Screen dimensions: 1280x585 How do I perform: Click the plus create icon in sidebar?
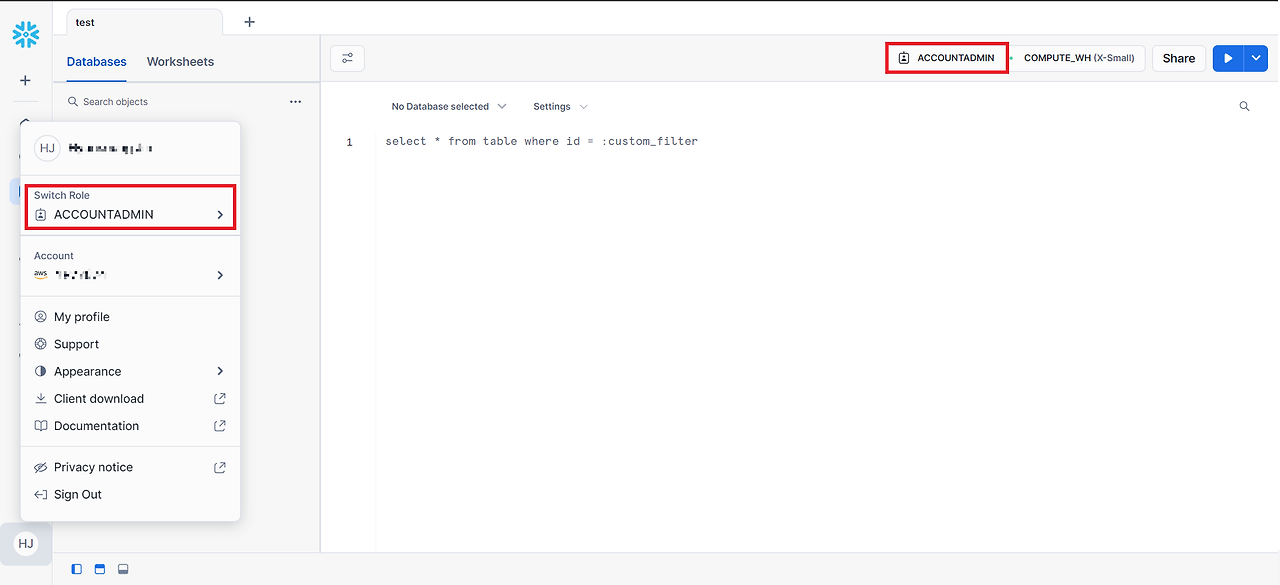pos(25,80)
